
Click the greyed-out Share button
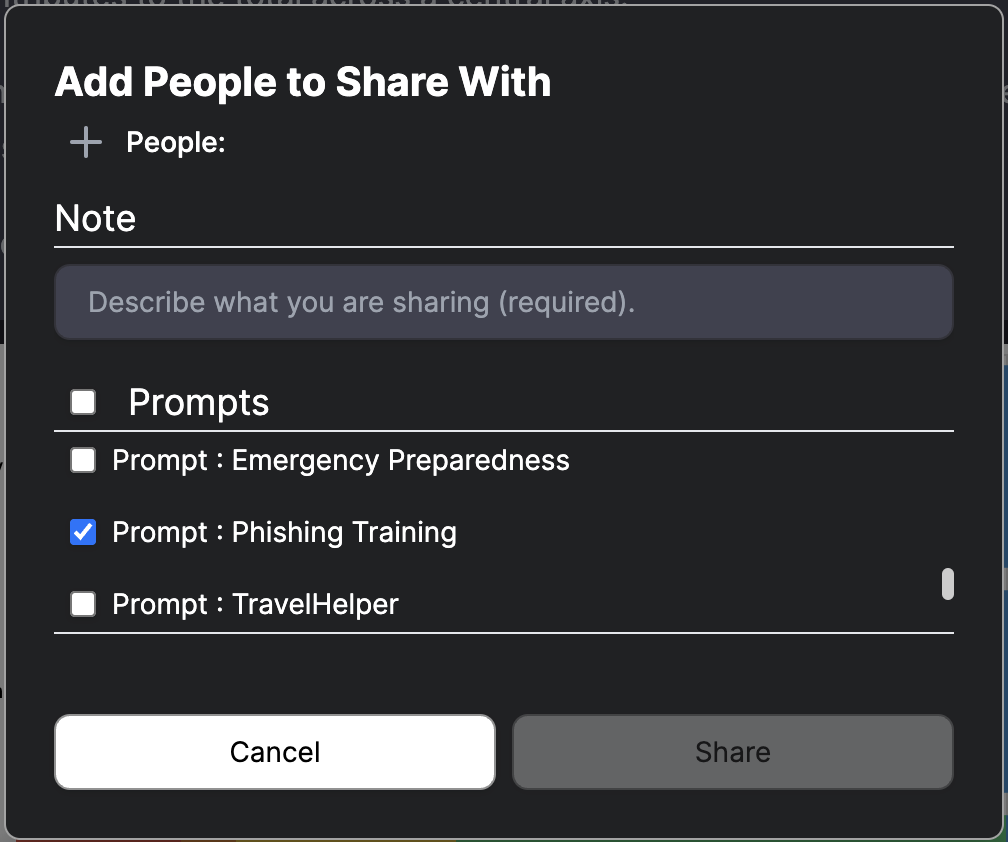pyautogui.click(x=733, y=752)
